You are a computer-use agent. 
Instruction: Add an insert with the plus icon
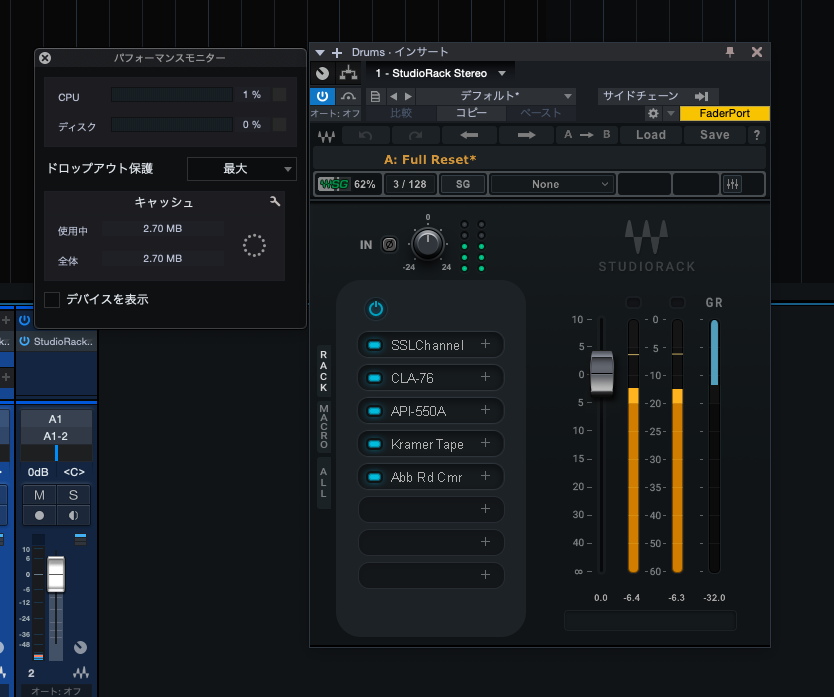(x=337, y=53)
